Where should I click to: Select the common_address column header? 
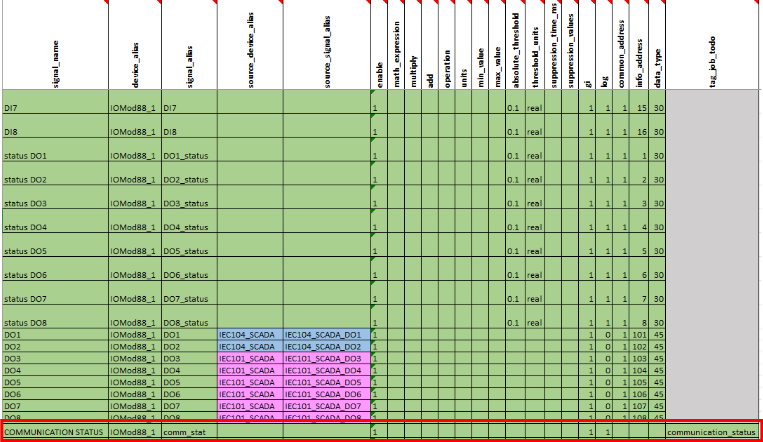coord(621,45)
